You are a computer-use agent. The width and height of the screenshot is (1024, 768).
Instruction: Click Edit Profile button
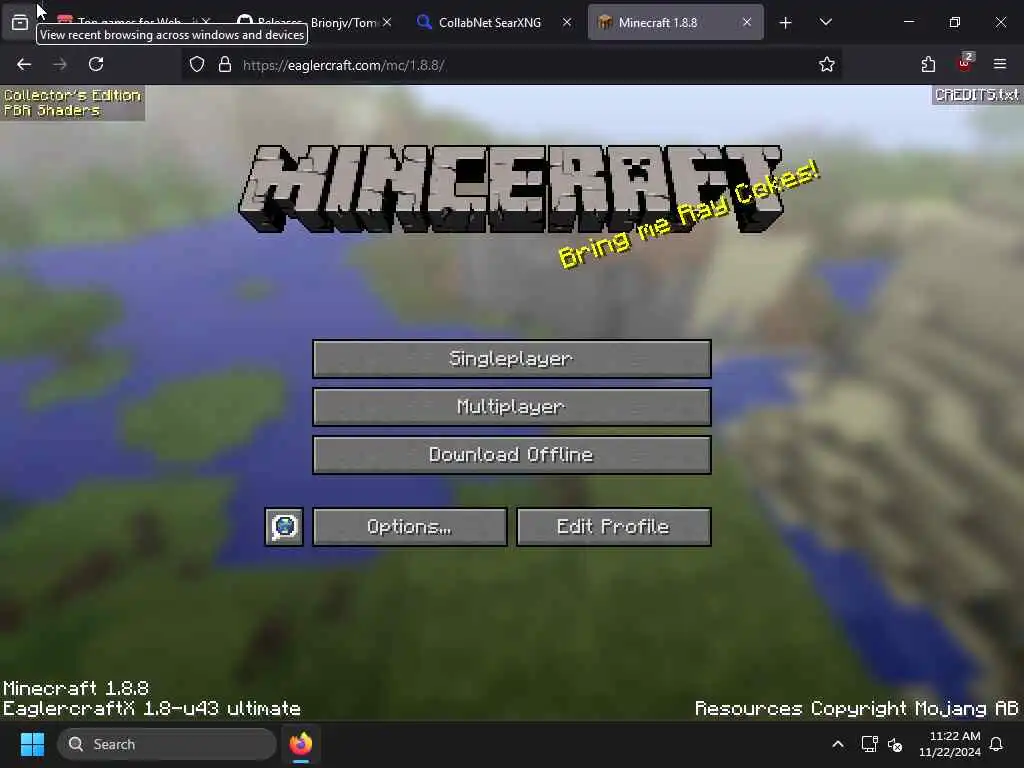coord(613,526)
